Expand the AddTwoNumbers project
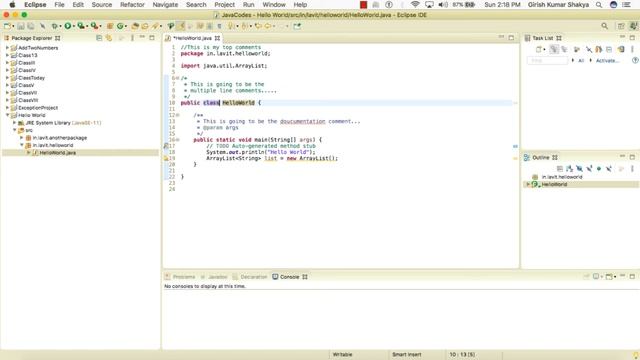The image size is (640, 360). coord(7,48)
